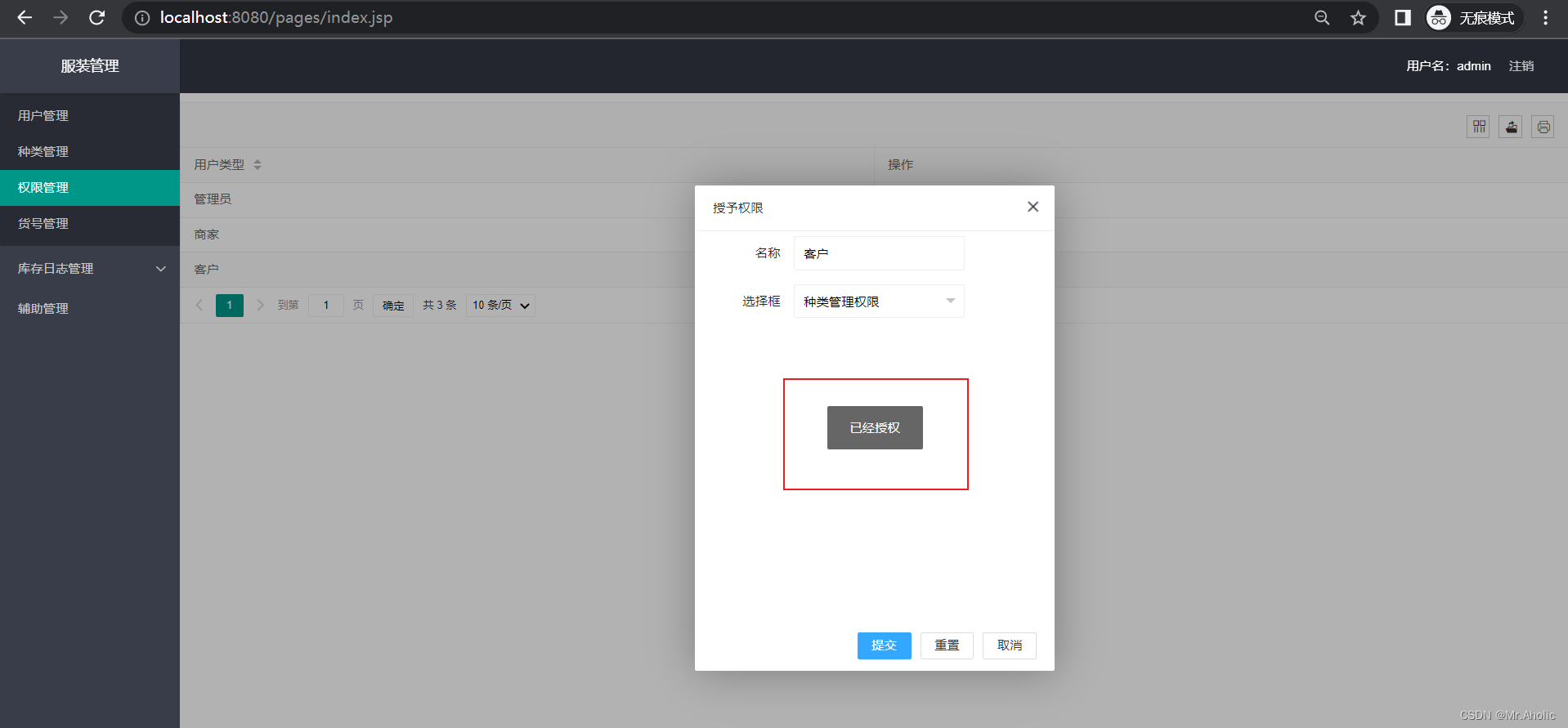Expand 库存日志管理 submenu

[90, 268]
